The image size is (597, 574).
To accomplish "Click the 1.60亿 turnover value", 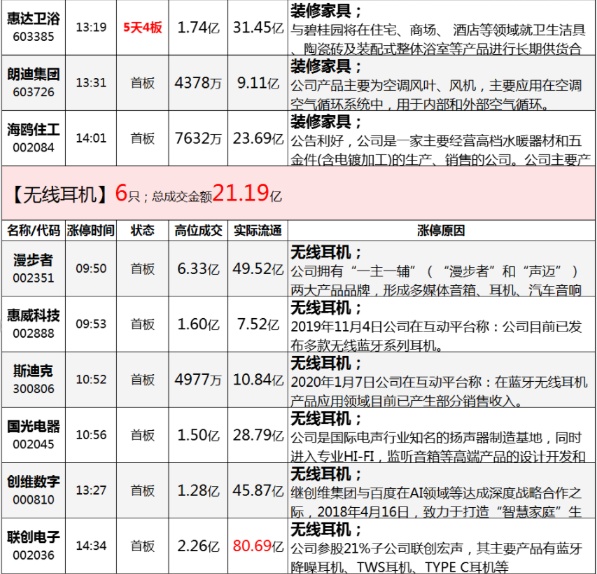I will [198, 324].
